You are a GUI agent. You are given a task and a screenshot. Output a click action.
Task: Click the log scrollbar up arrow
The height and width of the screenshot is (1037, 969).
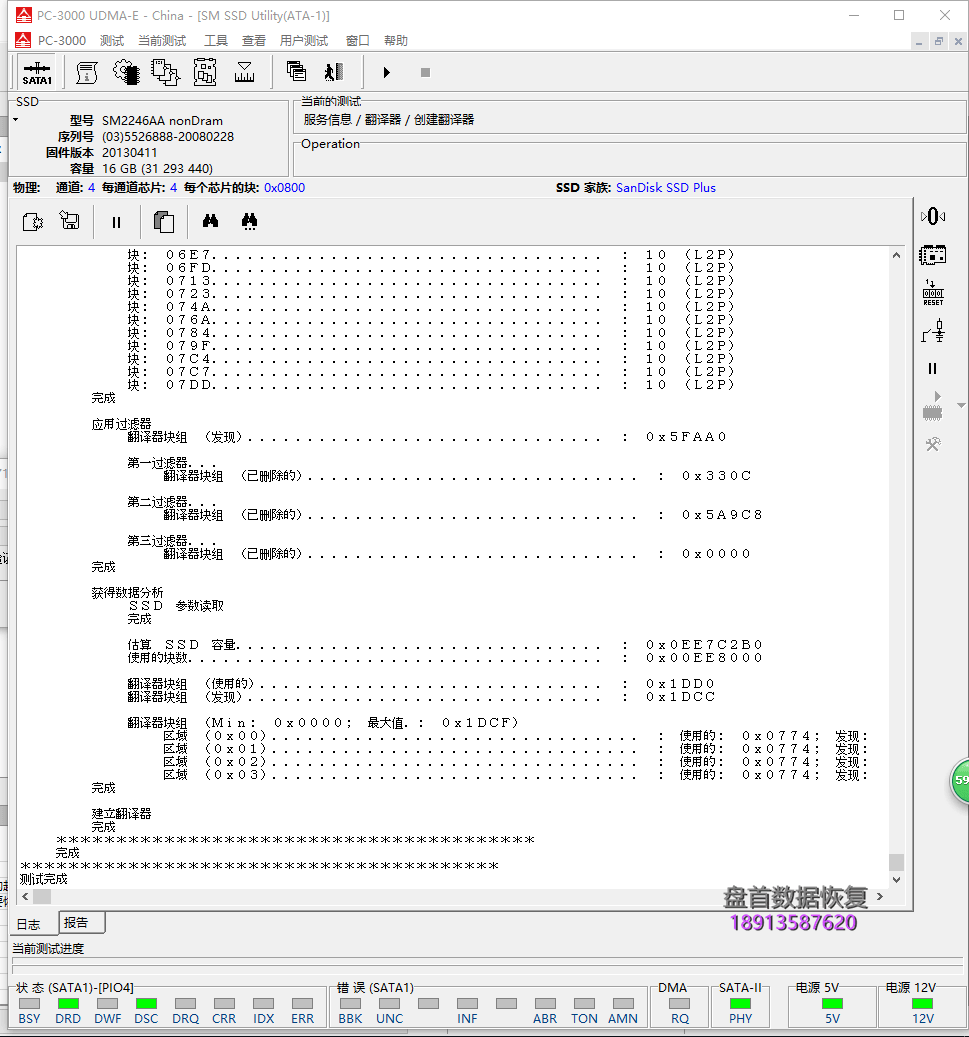coord(896,255)
